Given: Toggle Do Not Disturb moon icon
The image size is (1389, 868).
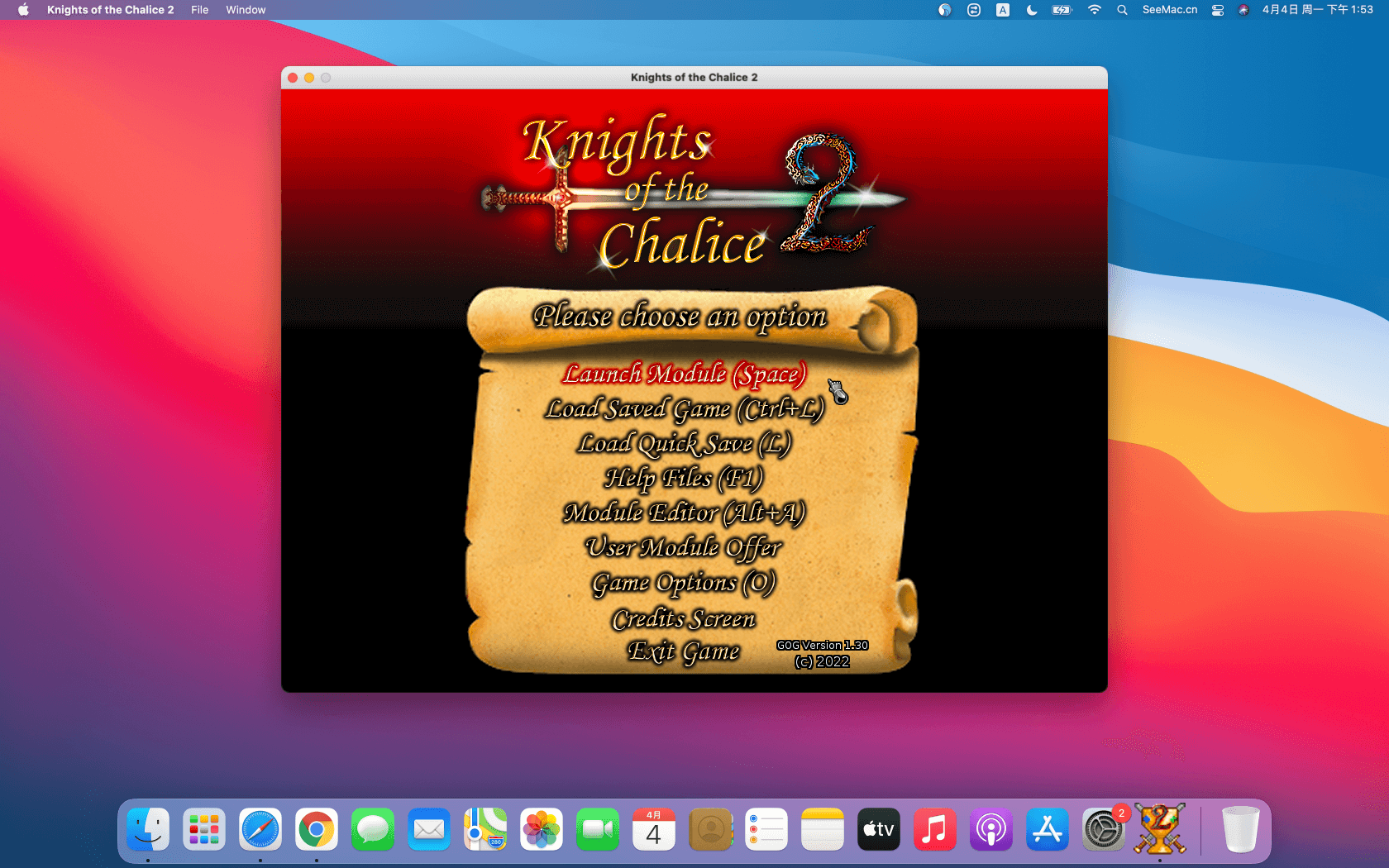Looking at the screenshot, I should tap(1031, 10).
